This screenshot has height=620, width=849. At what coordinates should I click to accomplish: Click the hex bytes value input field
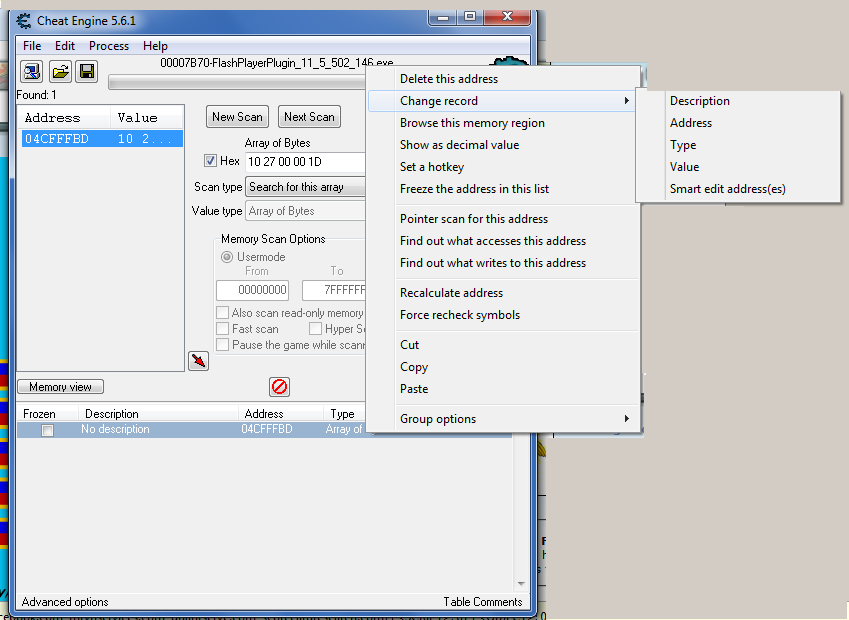(305, 161)
